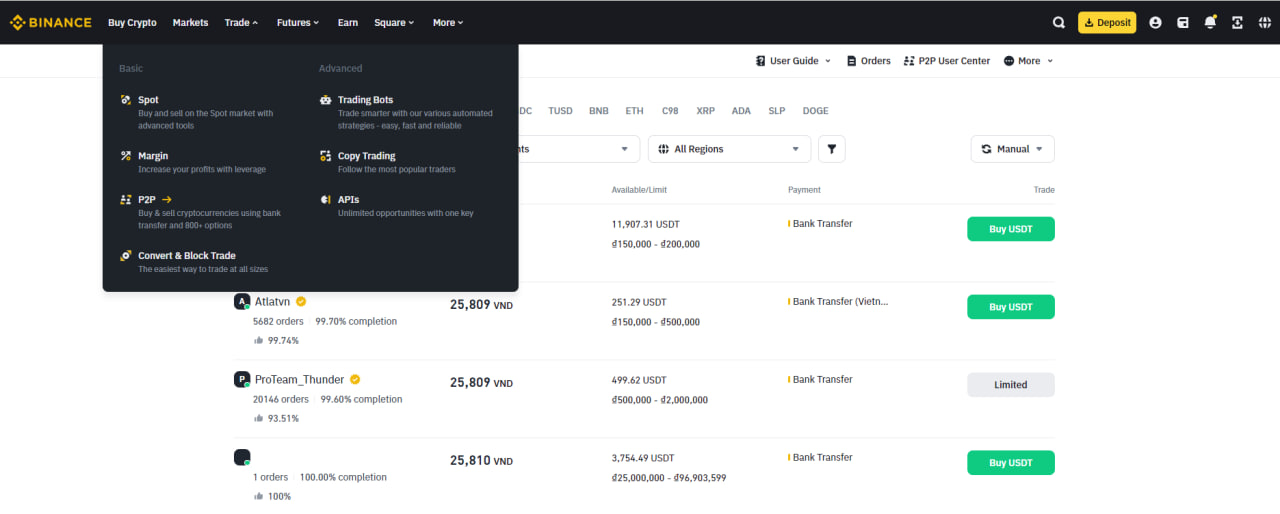The width and height of the screenshot is (1280, 514).
Task: Open the User Guide dropdown
Action: (x=794, y=61)
